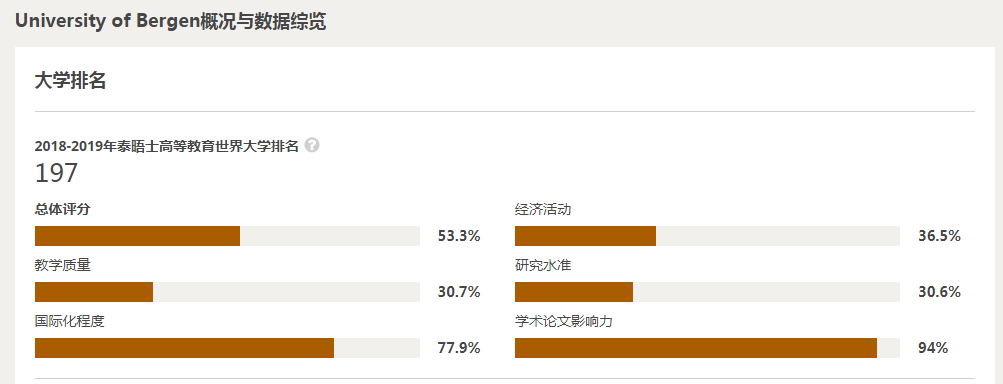Screen dimensions: 1003x384
Task: Click the 学术论文影响力 progress bar
Action: 707,348
